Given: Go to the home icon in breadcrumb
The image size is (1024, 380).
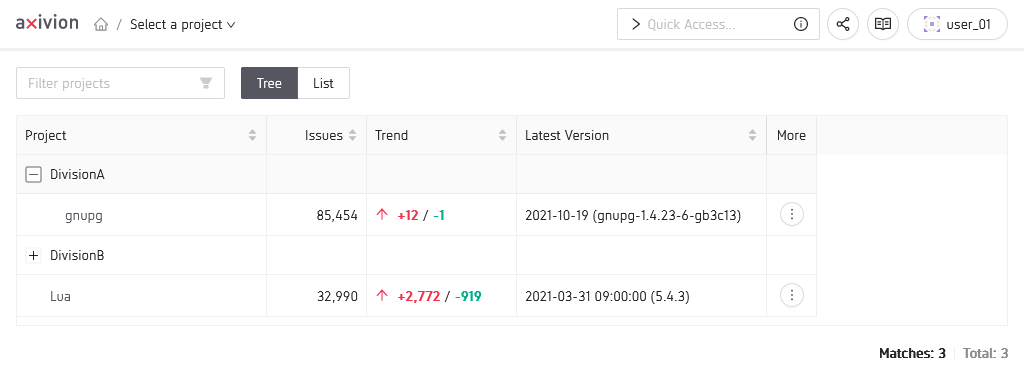Looking at the screenshot, I should (x=101, y=25).
